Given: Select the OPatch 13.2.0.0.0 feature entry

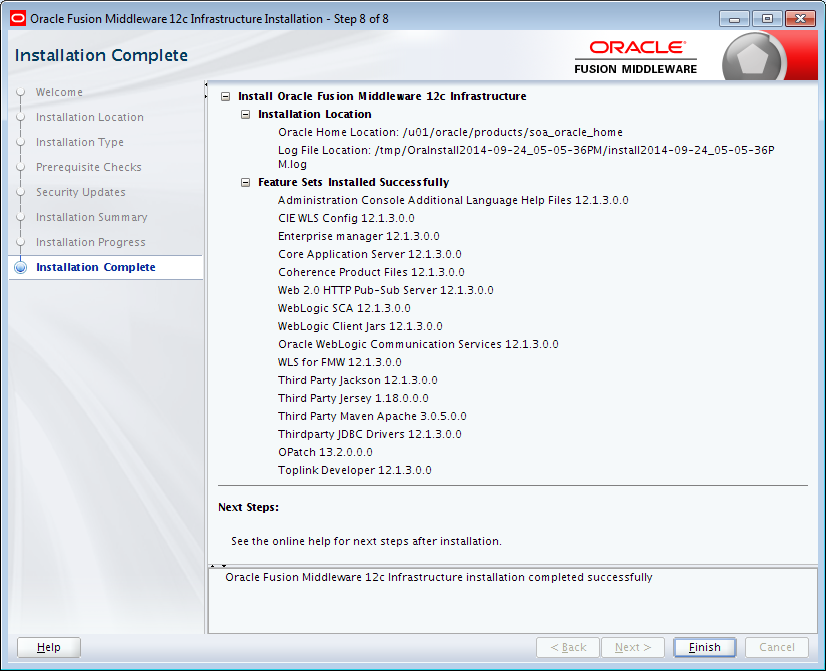Looking at the screenshot, I should [x=325, y=452].
